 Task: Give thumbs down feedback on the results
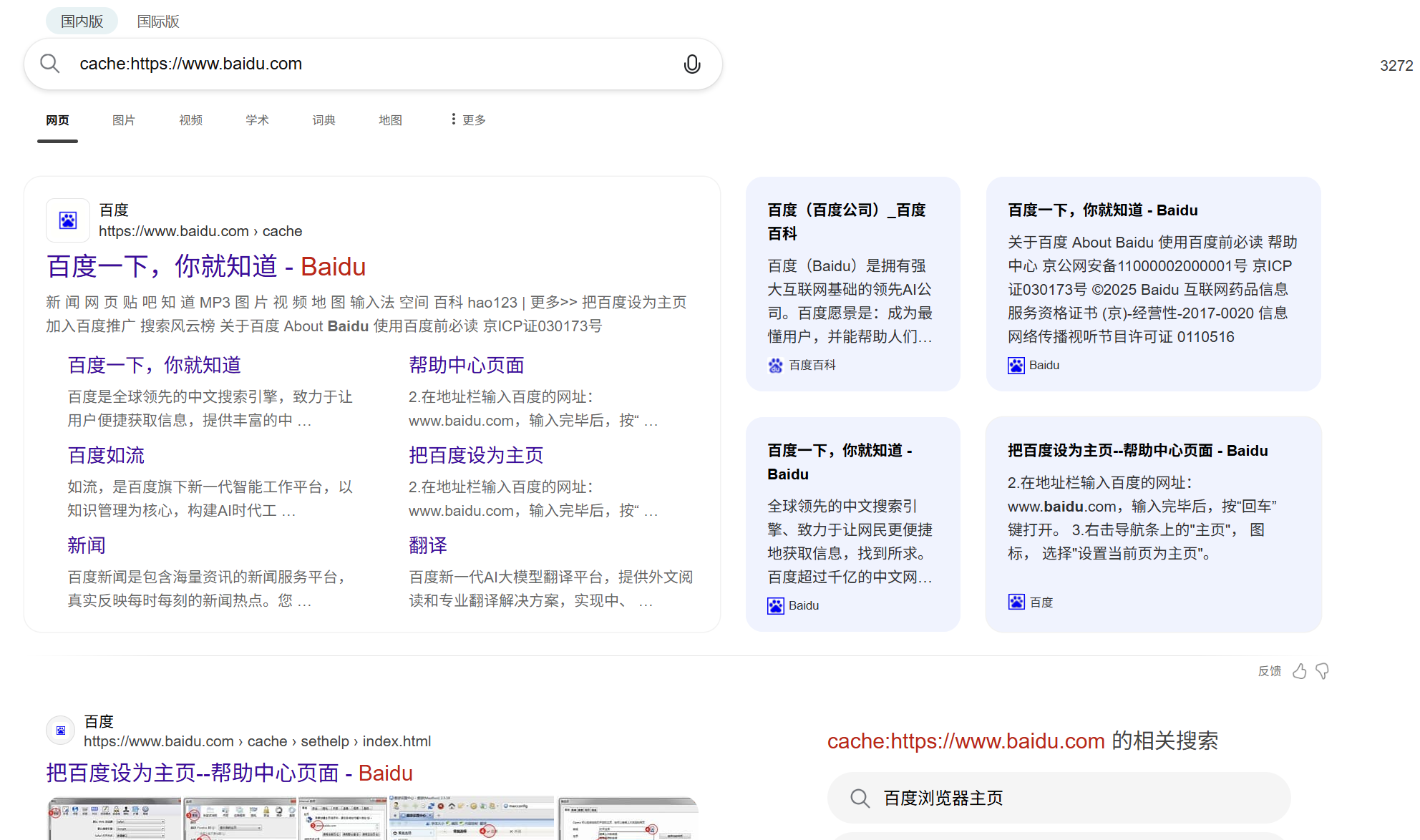[1323, 671]
